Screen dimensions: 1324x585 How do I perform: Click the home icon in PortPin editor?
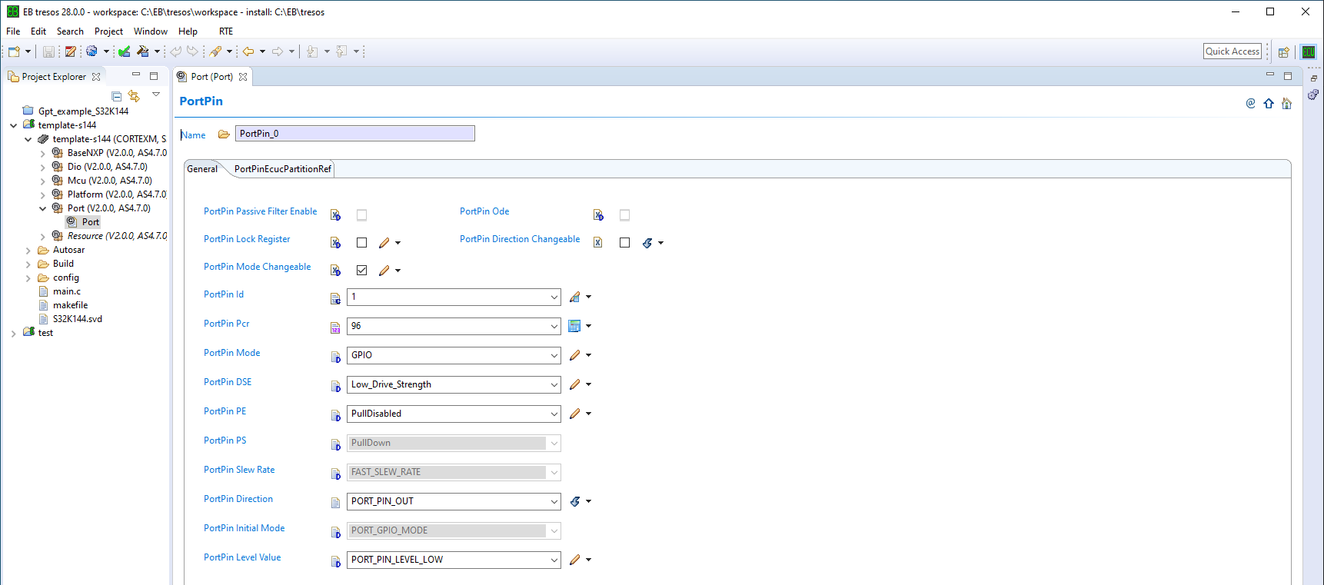pyautogui.click(x=1286, y=103)
